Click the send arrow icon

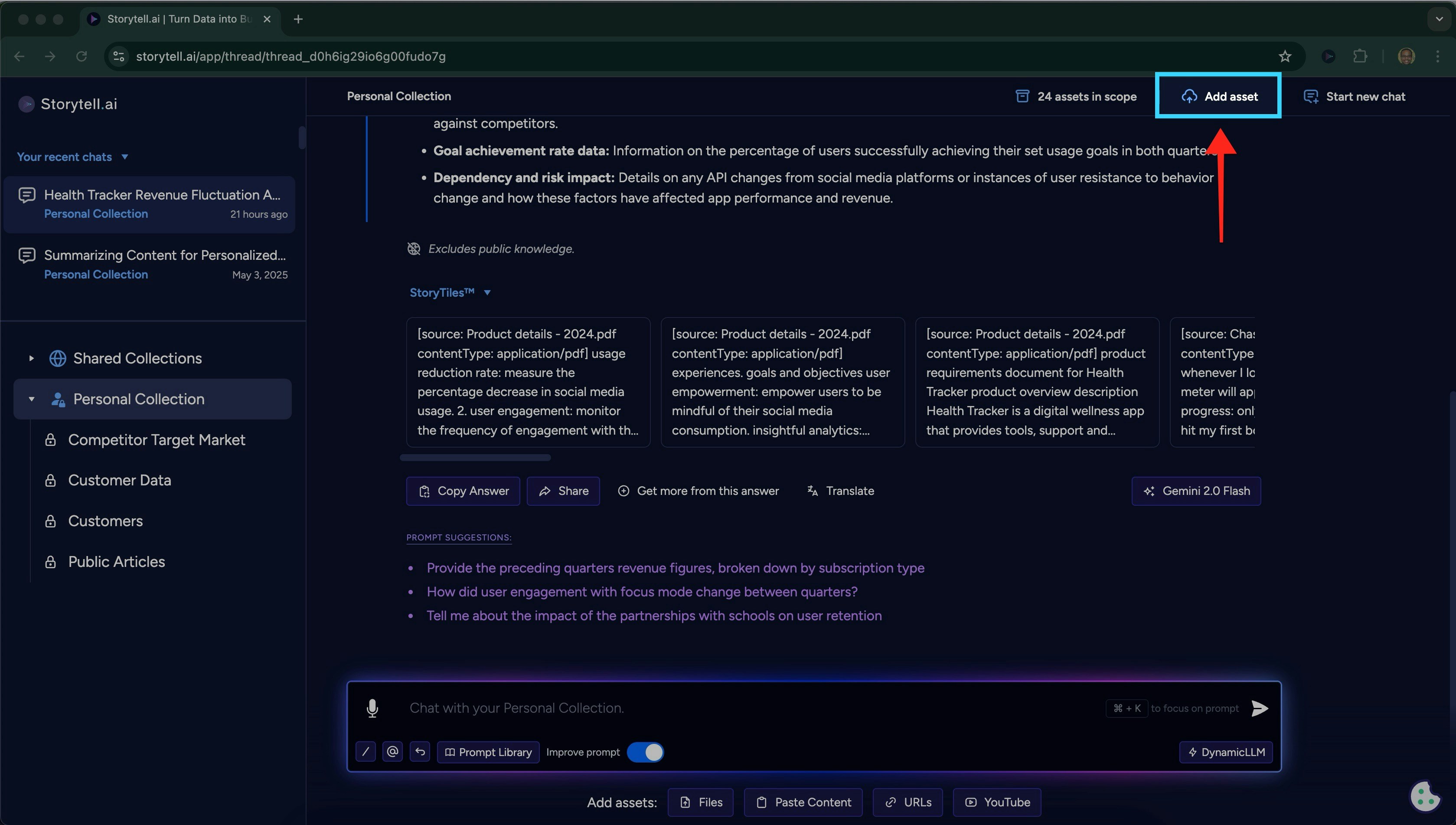pyautogui.click(x=1260, y=708)
